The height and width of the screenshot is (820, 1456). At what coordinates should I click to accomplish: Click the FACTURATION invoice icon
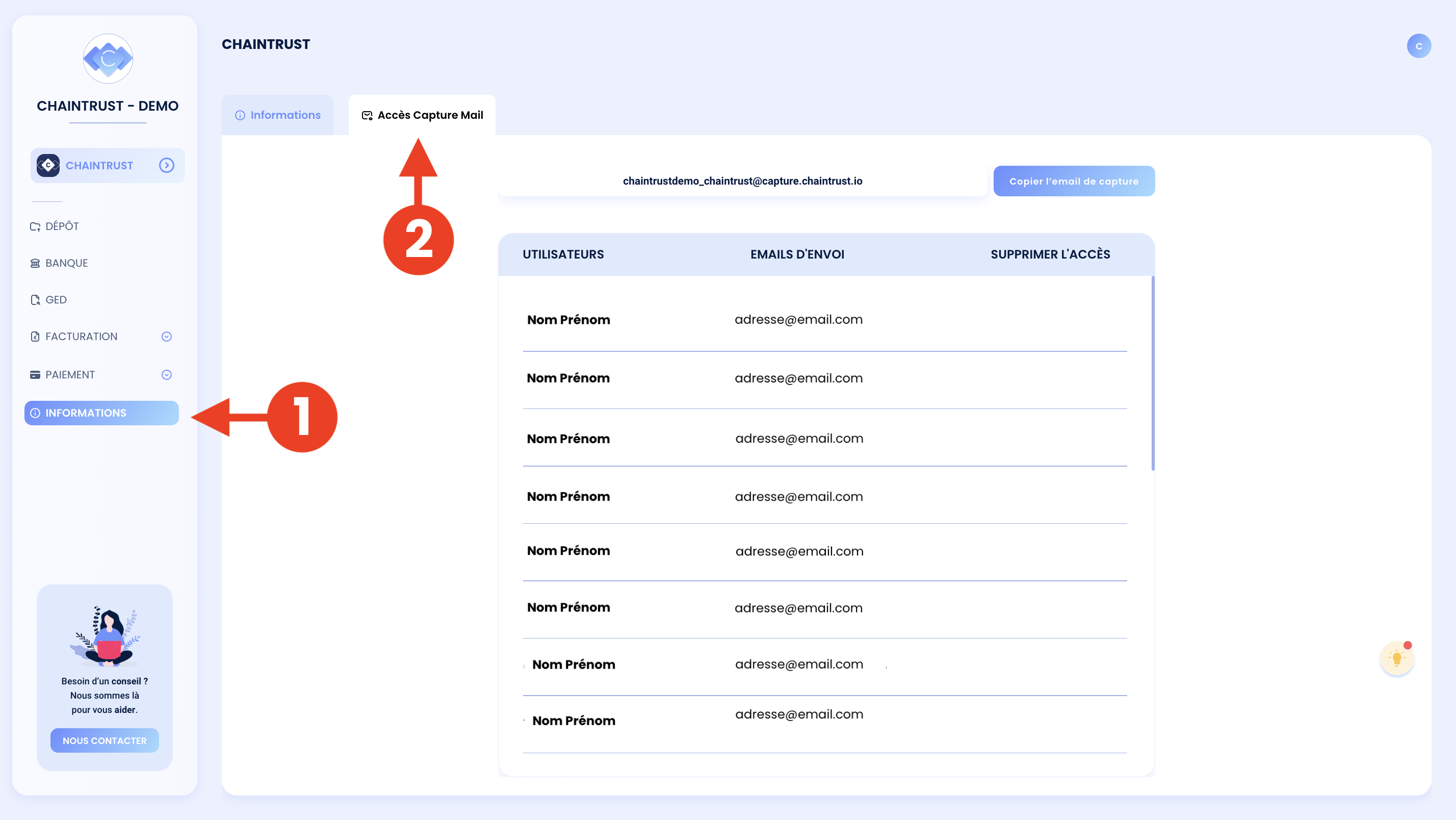point(35,337)
